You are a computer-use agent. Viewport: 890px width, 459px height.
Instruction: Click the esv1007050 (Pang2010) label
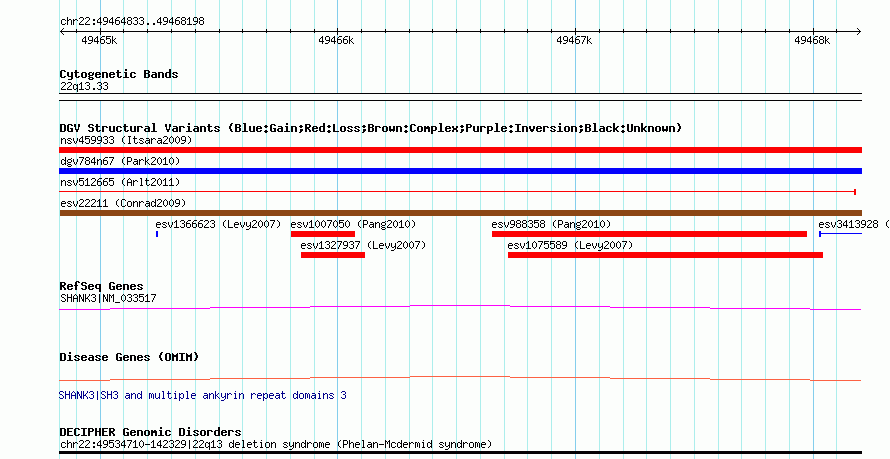[x=353, y=224]
